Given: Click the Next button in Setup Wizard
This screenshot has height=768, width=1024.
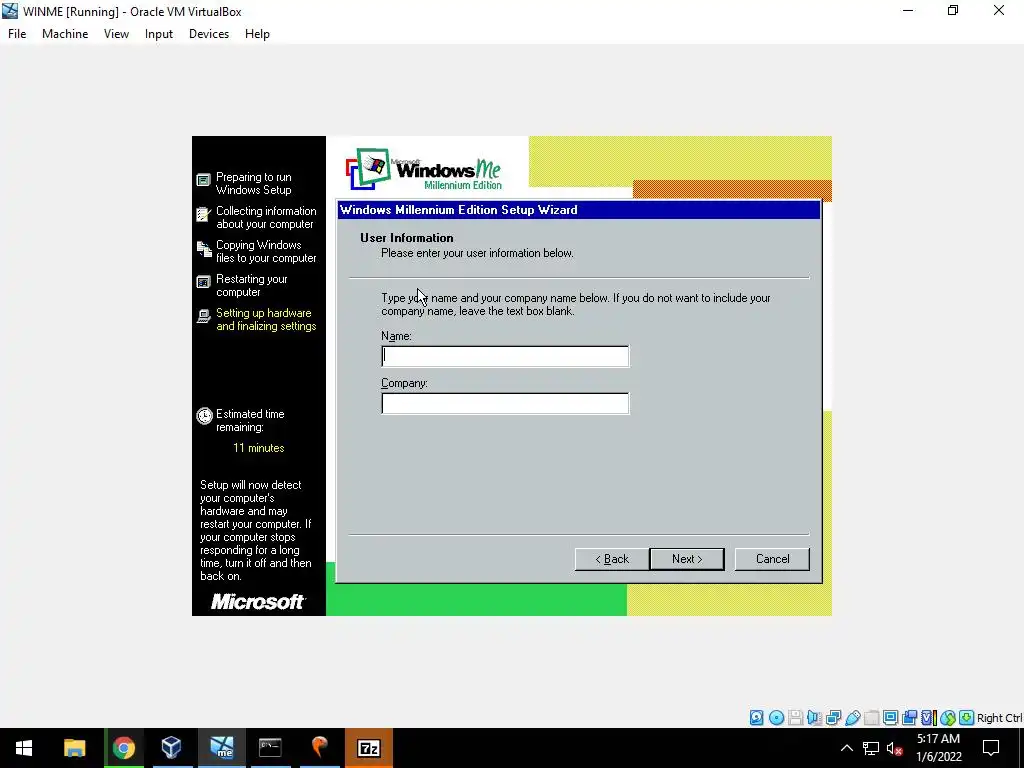Looking at the screenshot, I should point(687,559).
